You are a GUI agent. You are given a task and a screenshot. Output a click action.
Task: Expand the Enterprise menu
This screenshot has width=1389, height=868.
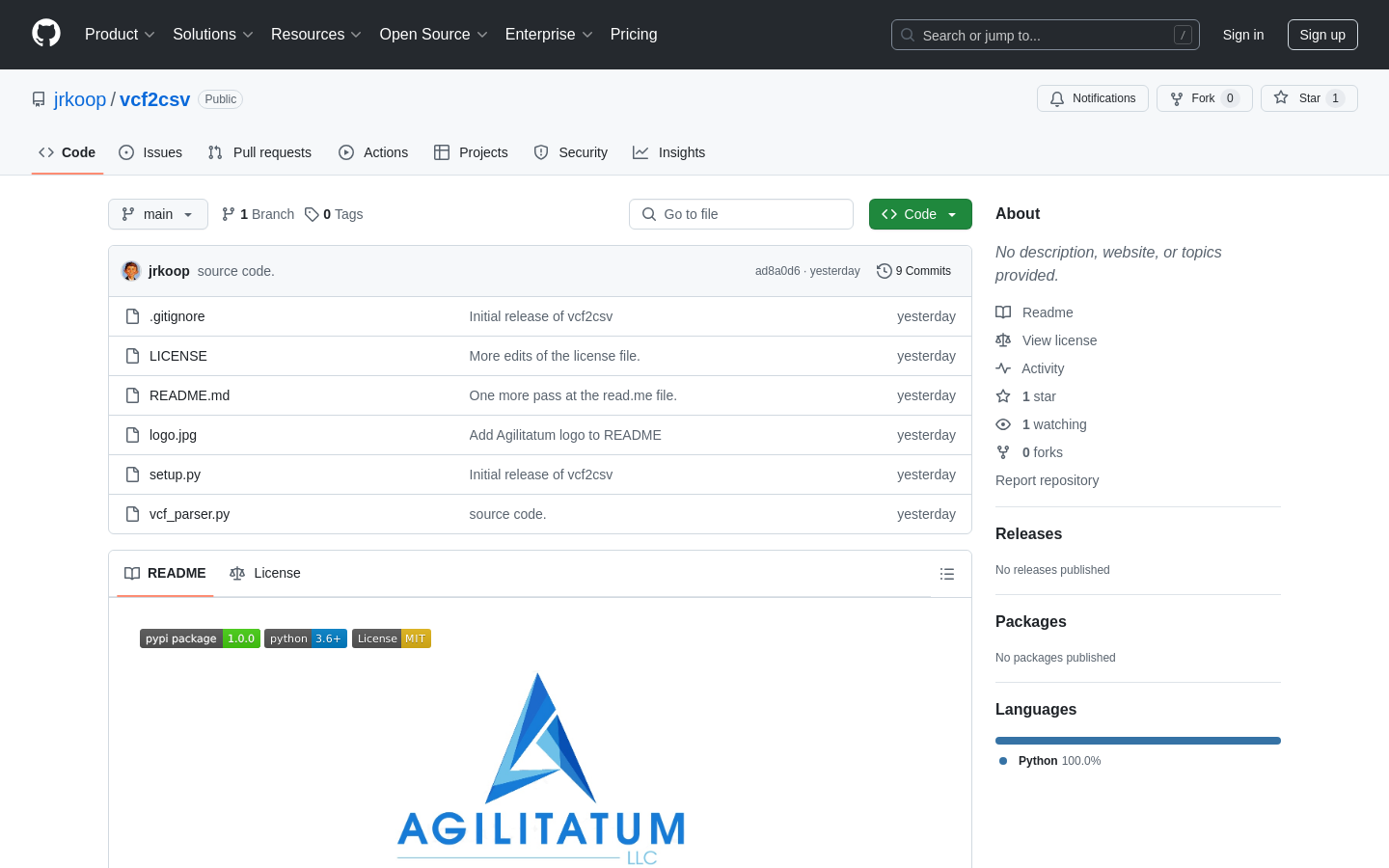tap(549, 35)
